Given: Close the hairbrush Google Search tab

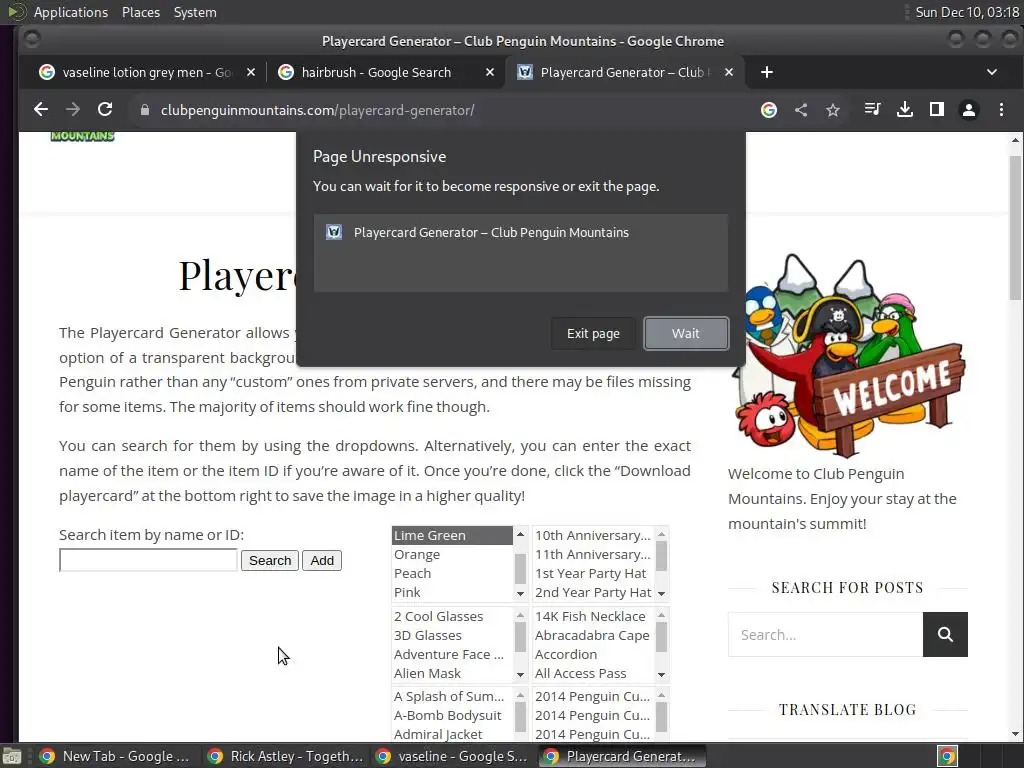Looking at the screenshot, I should click(x=490, y=72).
